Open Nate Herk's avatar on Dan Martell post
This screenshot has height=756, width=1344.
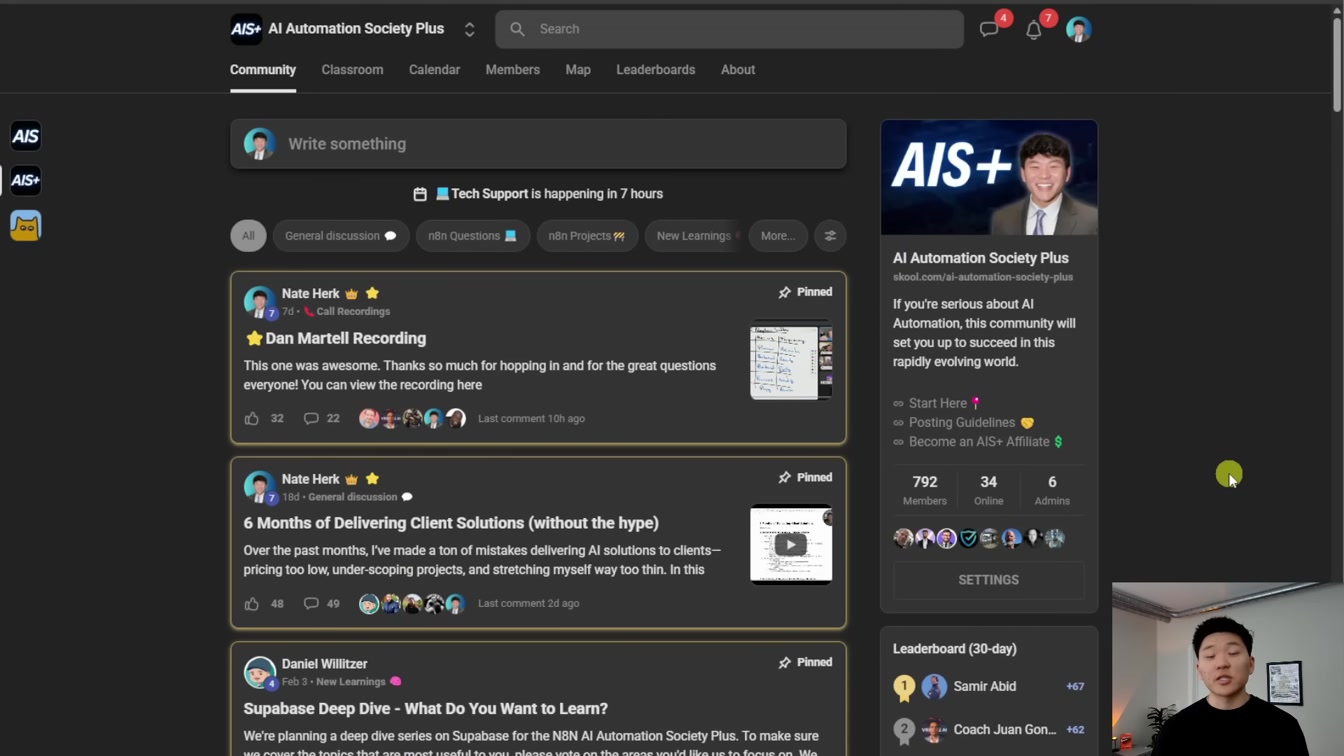260,302
